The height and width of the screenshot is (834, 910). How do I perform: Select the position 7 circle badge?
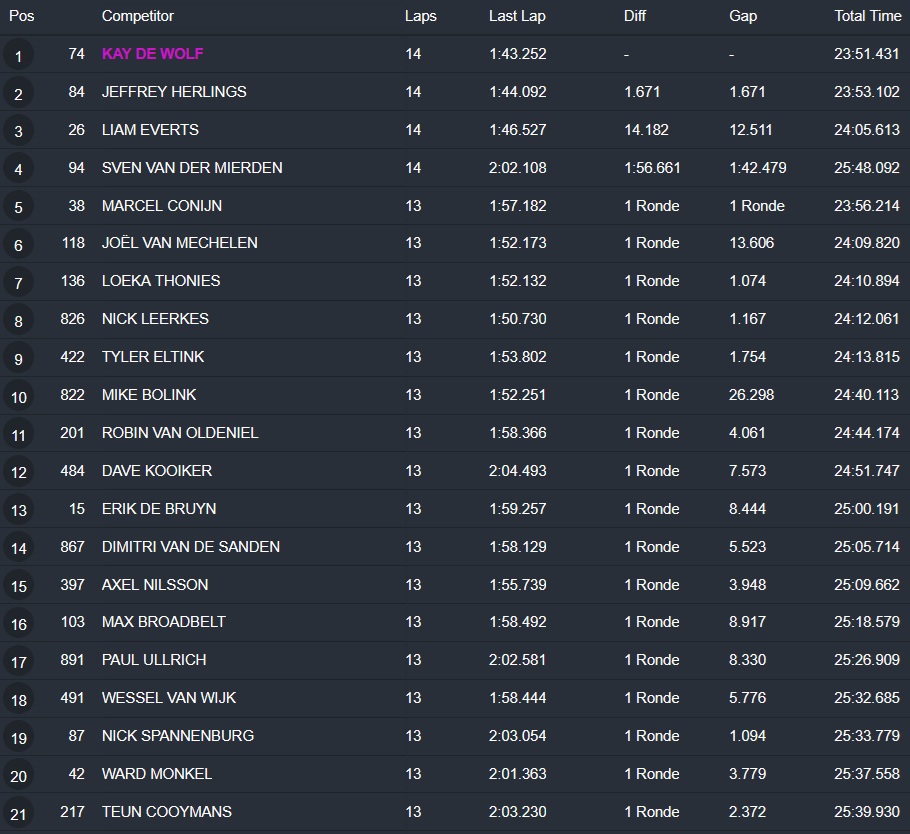pos(18,283)
